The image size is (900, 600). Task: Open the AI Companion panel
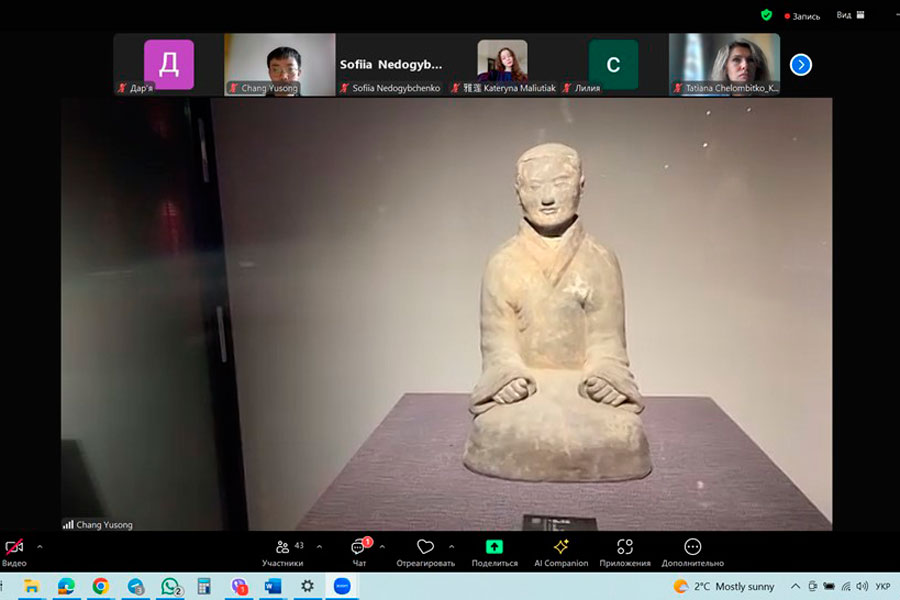561,548
